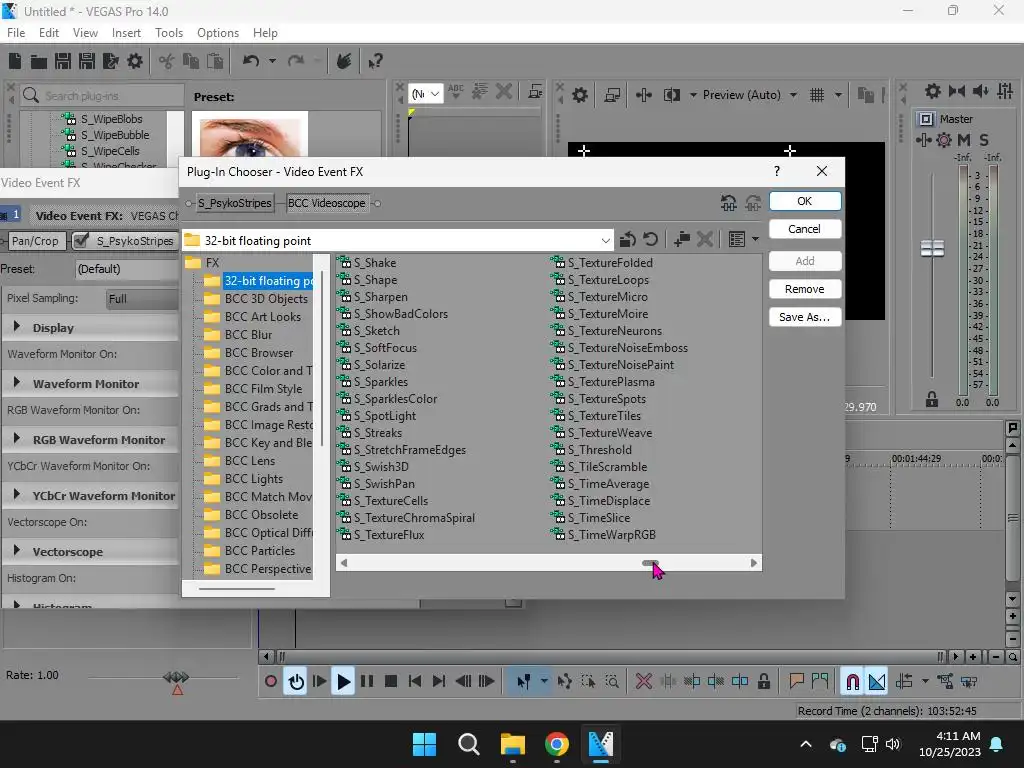
Task: Click the Refresh icon in Plug-In Chooser
Action: pos(650,240)
